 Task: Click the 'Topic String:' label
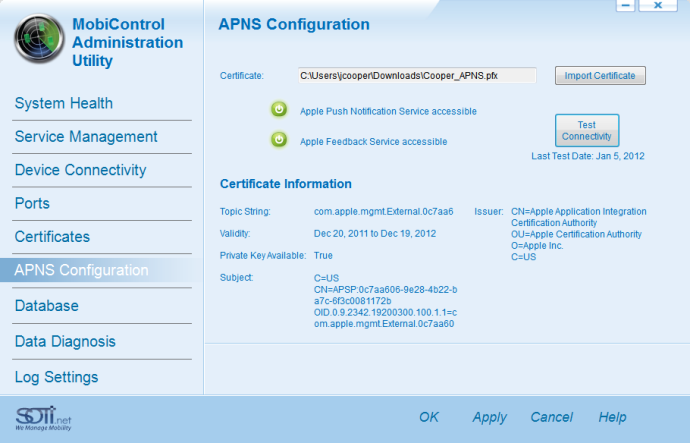pos(245,212)
